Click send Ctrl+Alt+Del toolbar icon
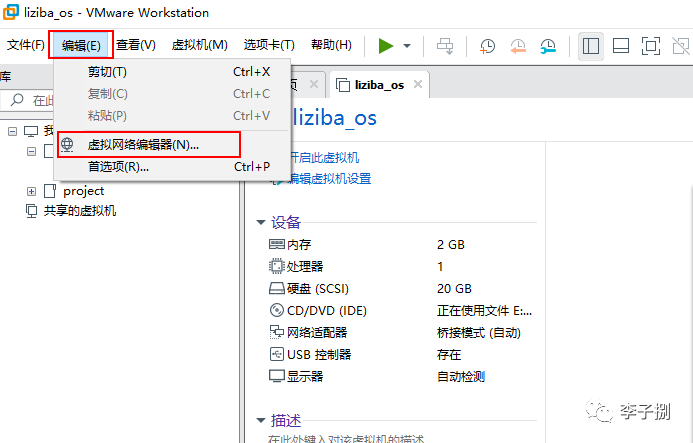This screenshot has height=443, width=693. click(x=445, y=46)
